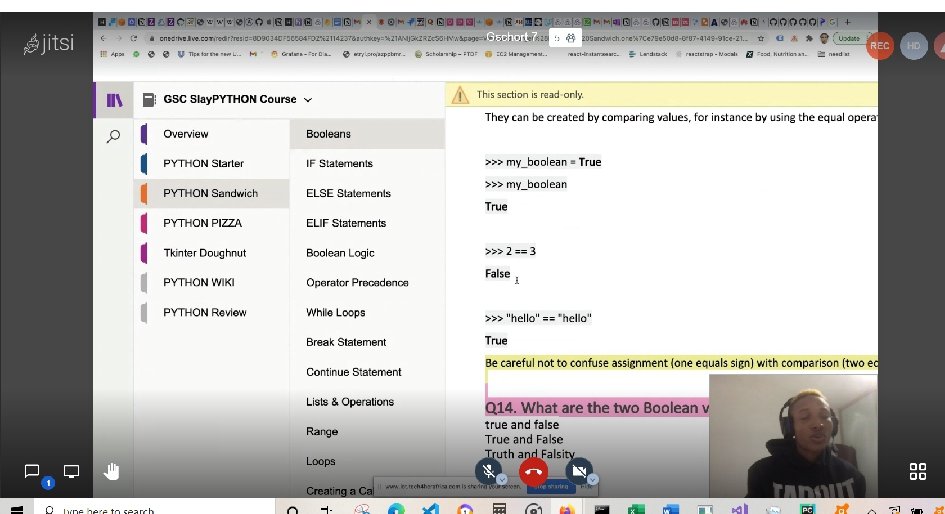This screenshot has width=945, height=514.
Task: Click the presenter's self-view video thumbnail
Action: point(793,436)
